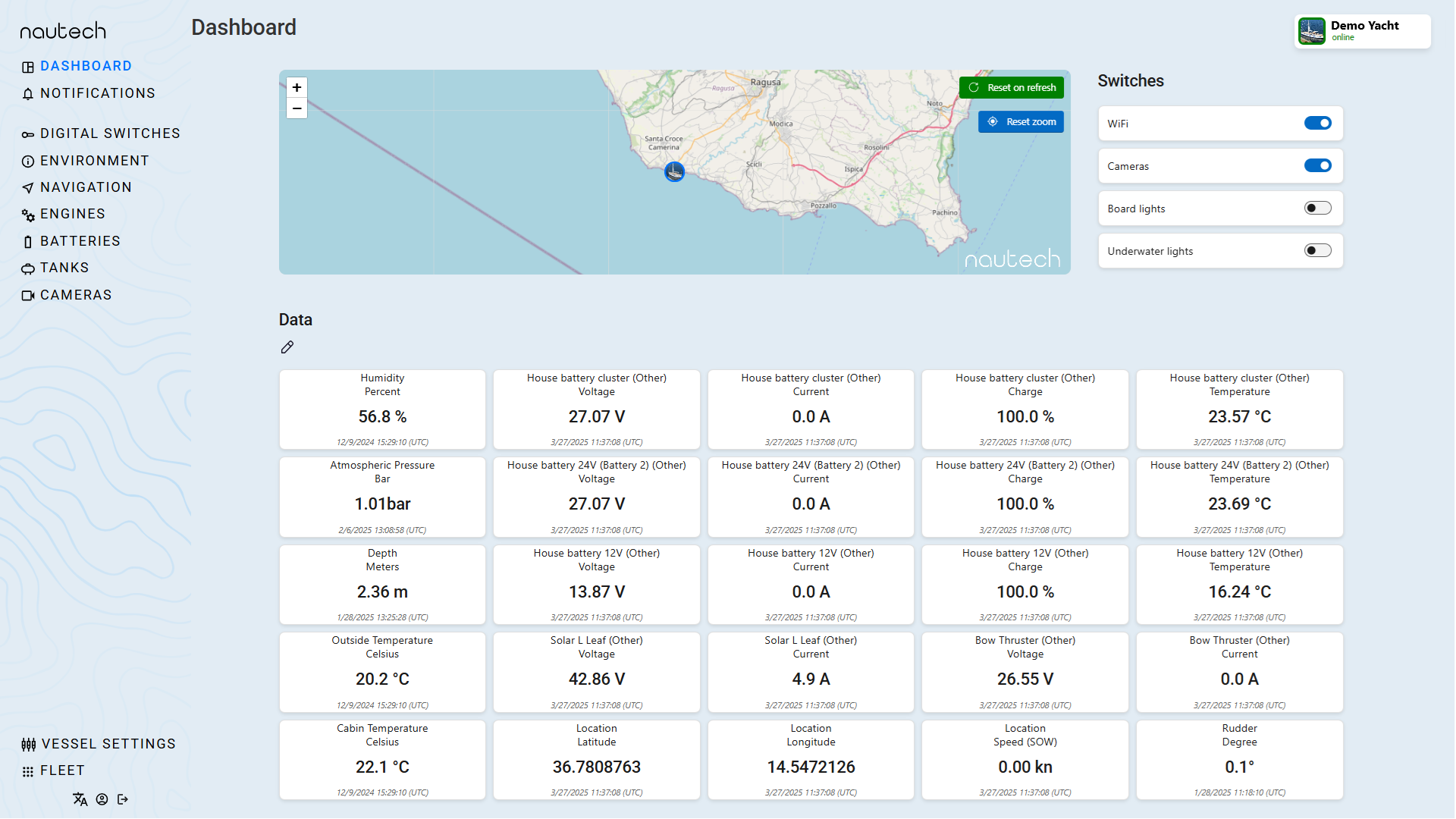Open the Digital Switches page
Viewport: 1456px width, 819px height.
point(110,133)
